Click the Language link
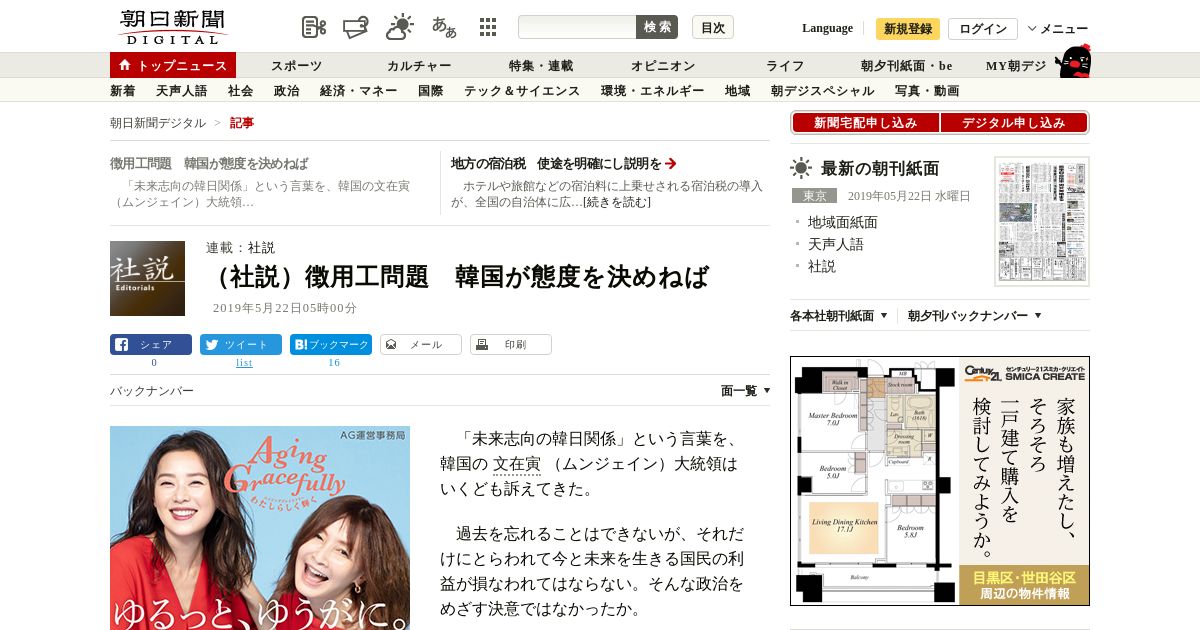 pos(827,28)
